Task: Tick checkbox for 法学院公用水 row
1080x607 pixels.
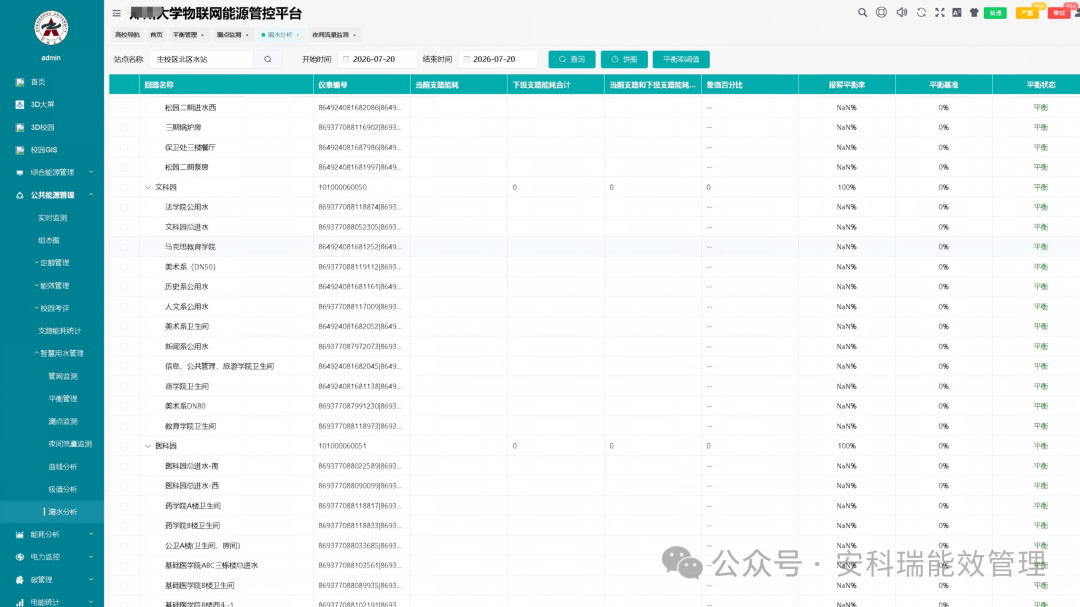Action: pyautogui.click(x=124, y=207)
